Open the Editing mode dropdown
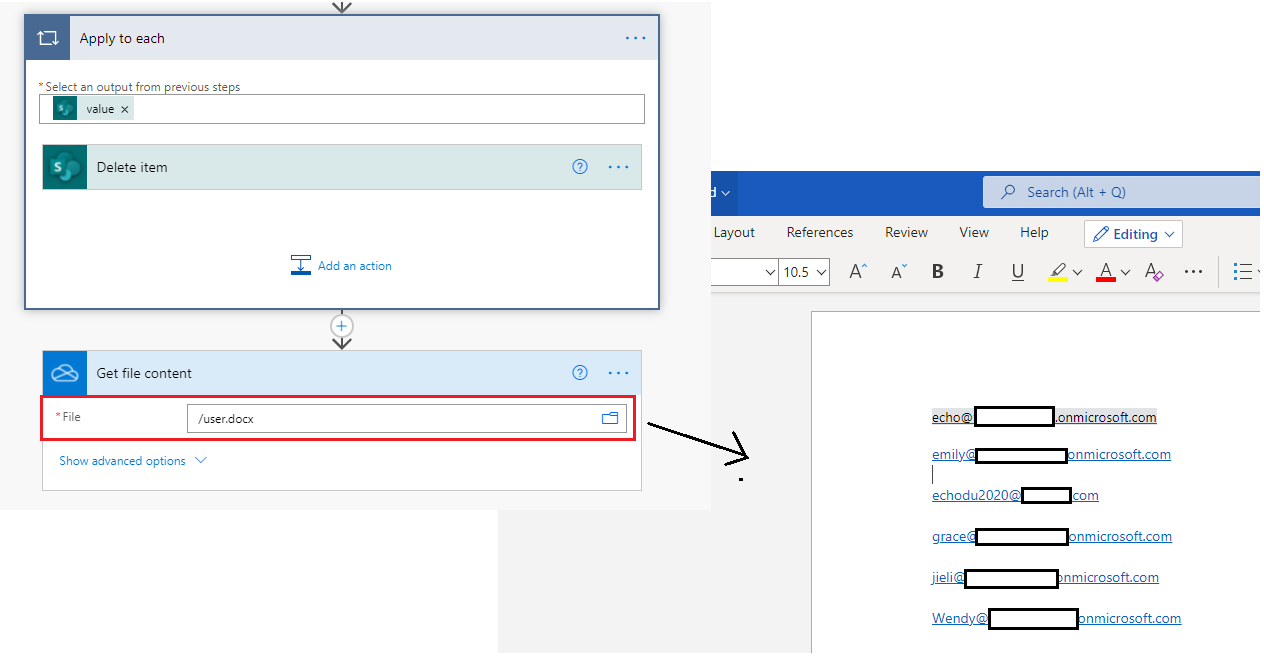The image size is (1264, 665). point(1133,234)
